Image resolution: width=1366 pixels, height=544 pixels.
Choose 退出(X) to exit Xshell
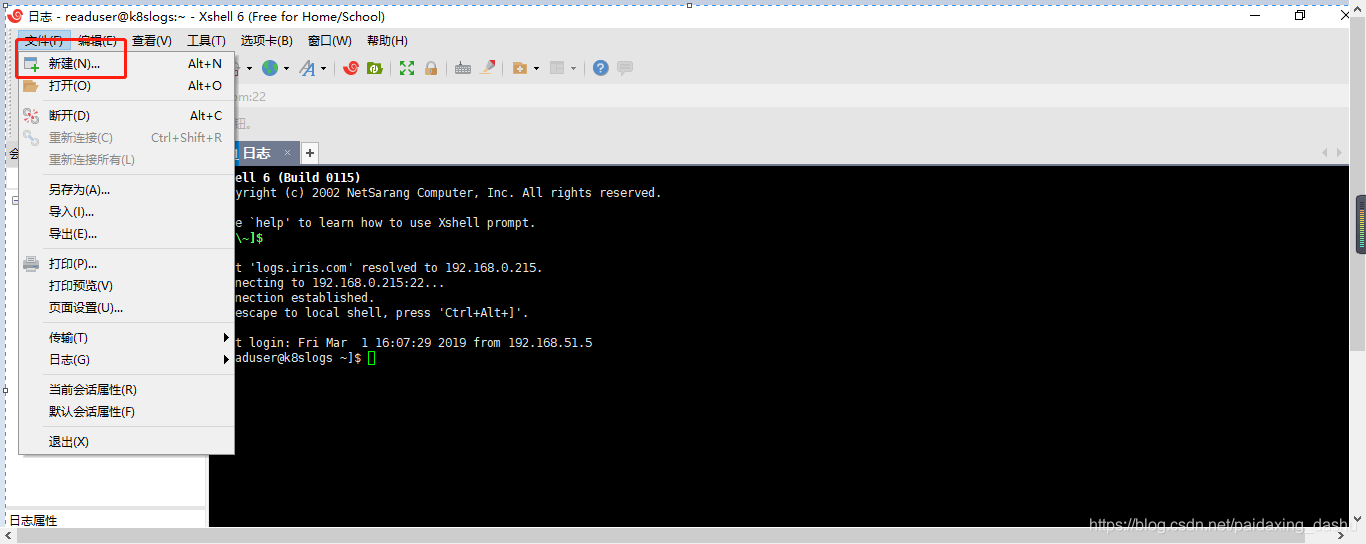(126, 442)
